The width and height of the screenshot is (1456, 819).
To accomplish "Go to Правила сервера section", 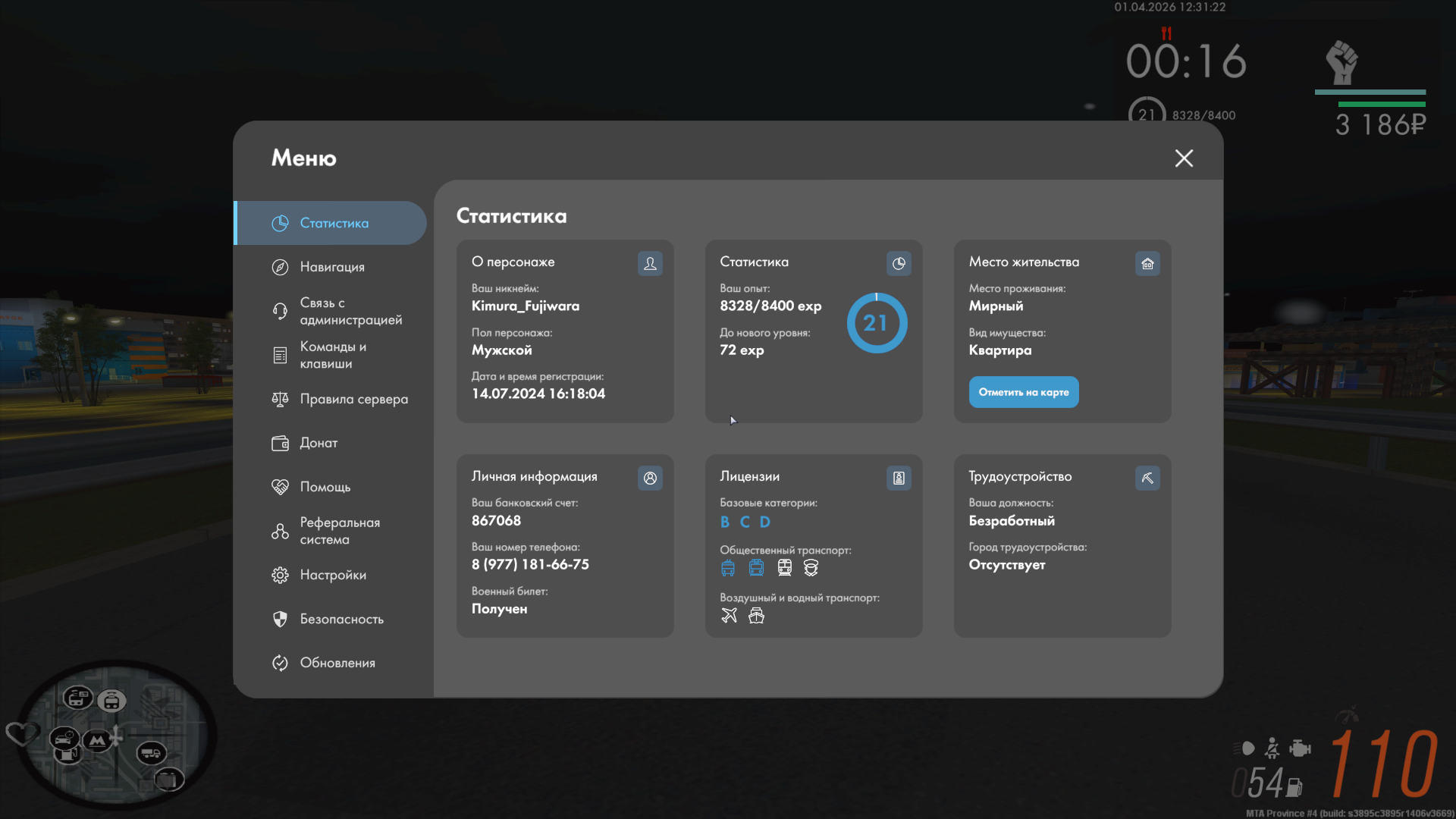I will [353, 399].
